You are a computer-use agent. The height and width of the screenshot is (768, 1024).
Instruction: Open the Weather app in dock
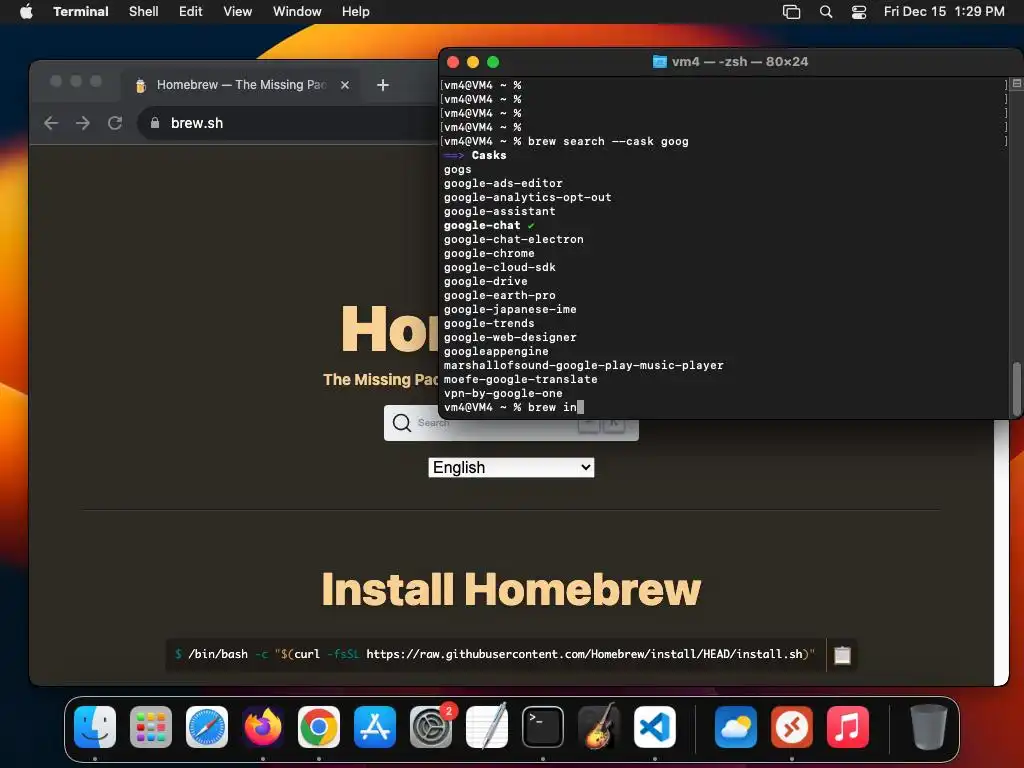(735, 727)
